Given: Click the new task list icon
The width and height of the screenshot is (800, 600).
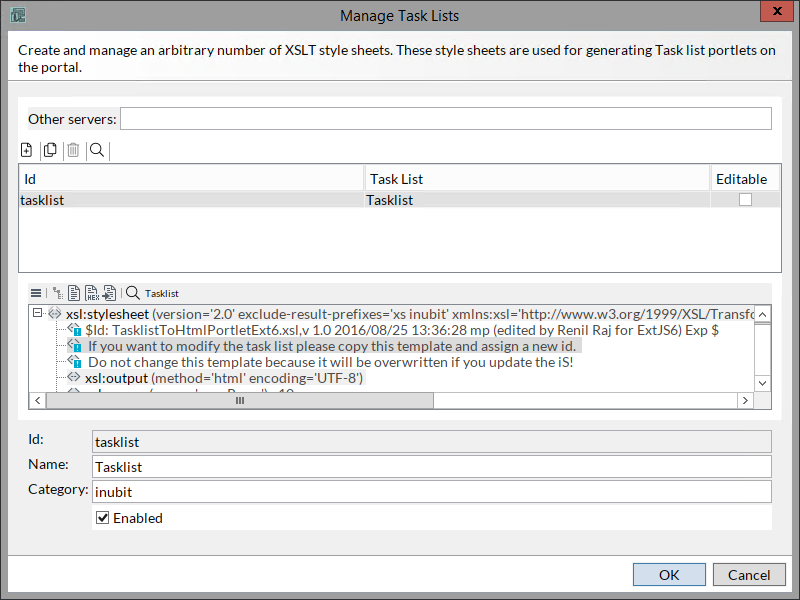Looking at the screenshot, I should pos(27,150).
